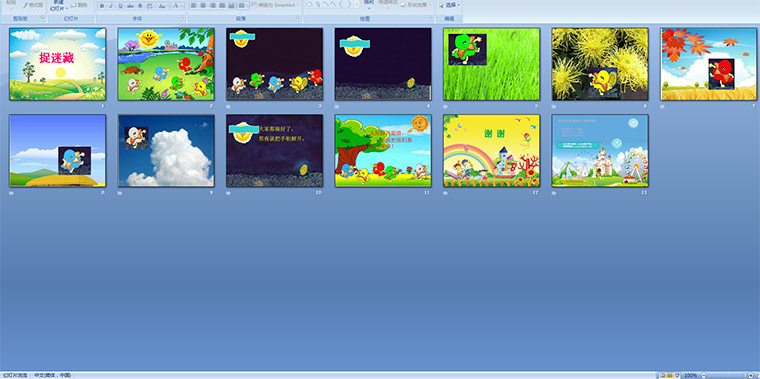
Task: Expand the Convert to SmartArt dropdown
Action: click(297, 5)
